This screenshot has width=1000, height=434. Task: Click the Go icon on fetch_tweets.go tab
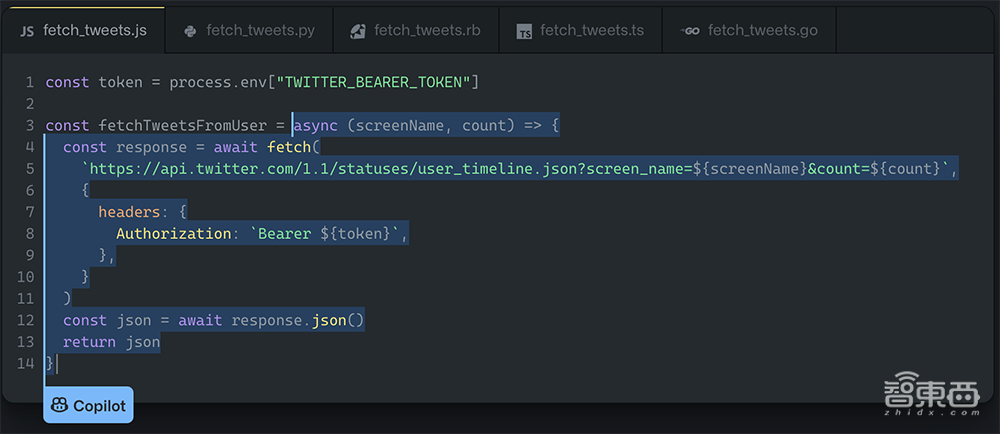pyautogui.click(x=690, y=31)
